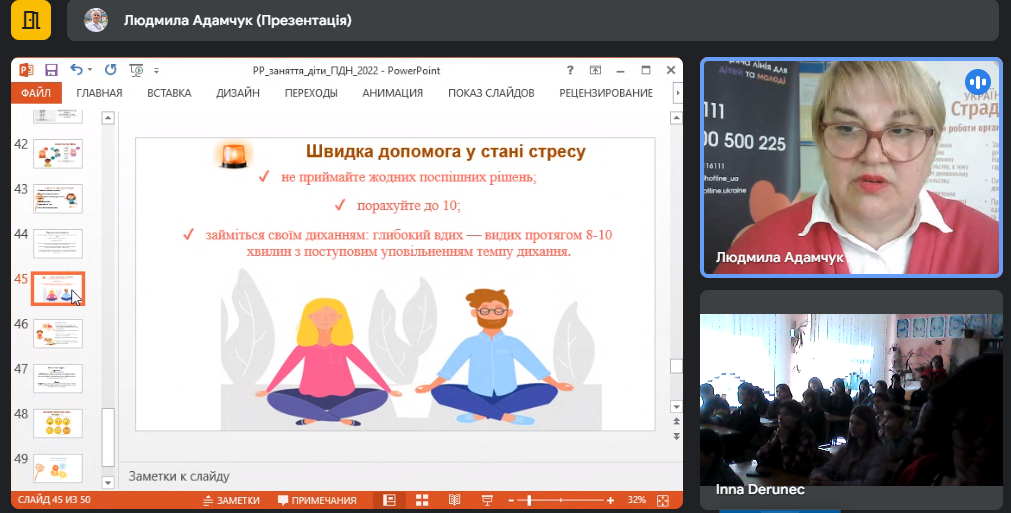Click the meeting exit door icon
The width and height of the screenshot is (1011, 513).
(x=31, y=20)
